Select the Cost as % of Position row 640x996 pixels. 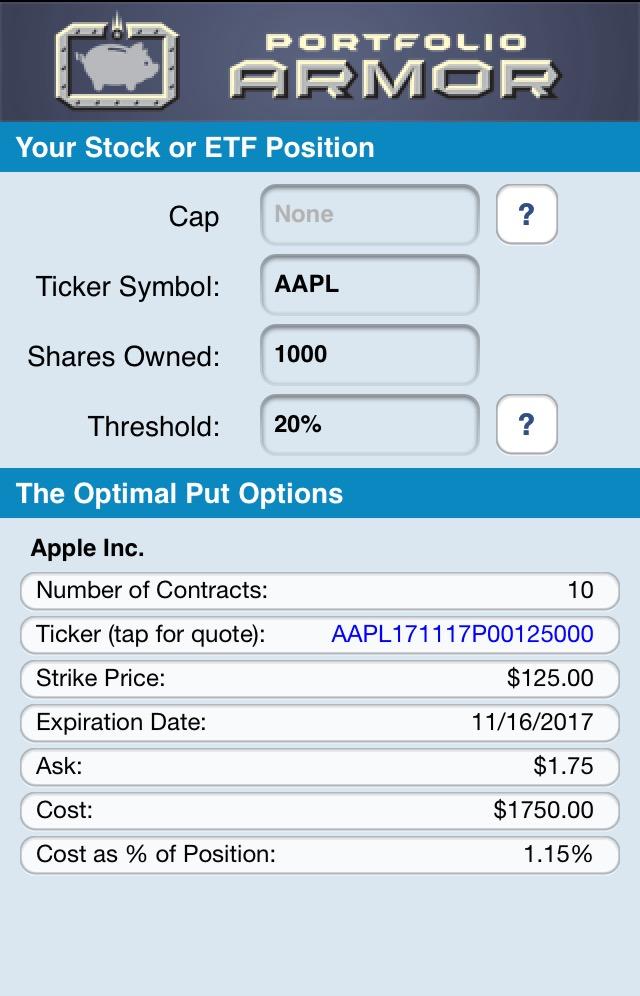click(x=320, y=854)
